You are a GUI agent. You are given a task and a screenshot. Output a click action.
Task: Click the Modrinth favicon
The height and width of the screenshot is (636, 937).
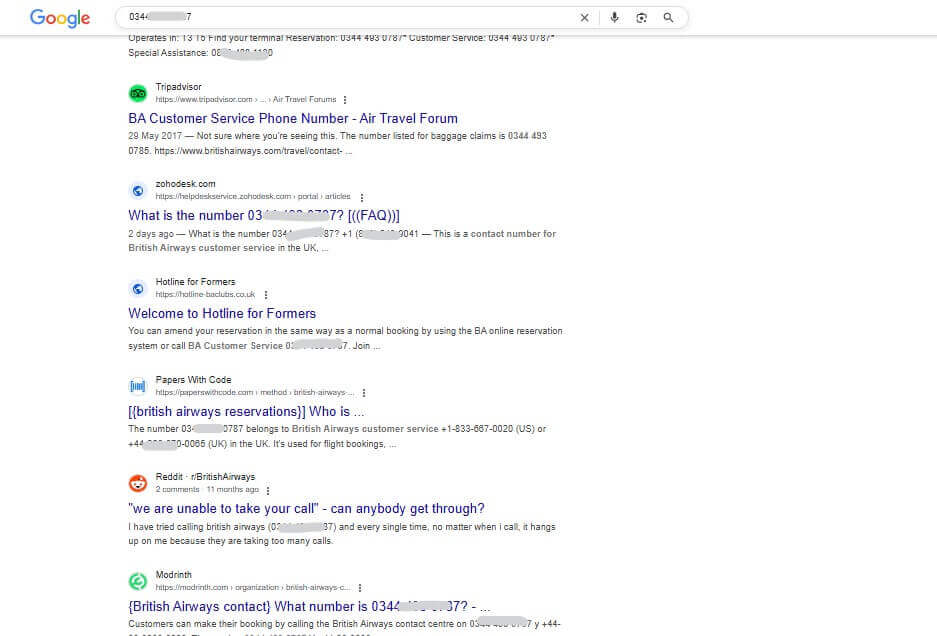(138, 581)
